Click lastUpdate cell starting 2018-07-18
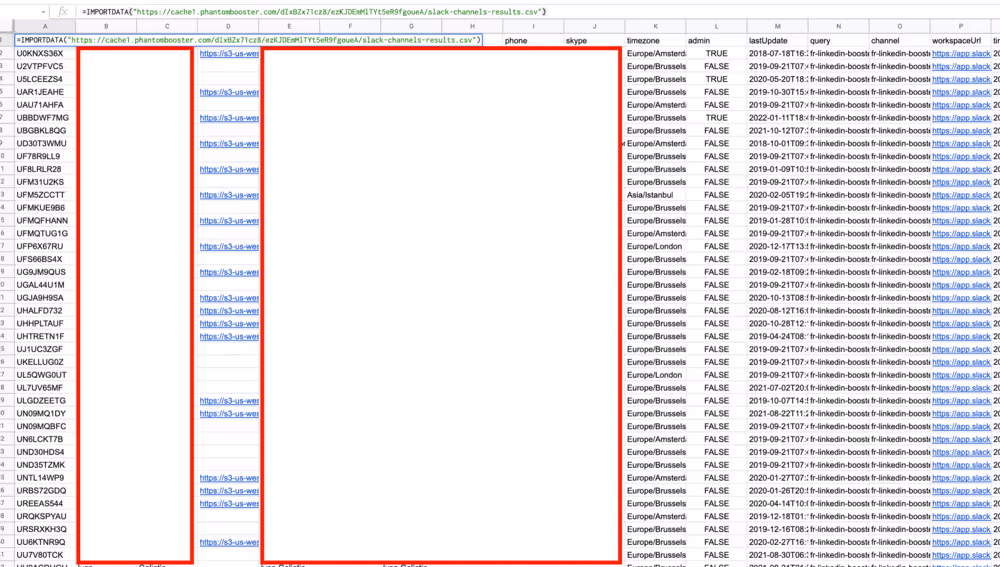 tap(777, 54)
